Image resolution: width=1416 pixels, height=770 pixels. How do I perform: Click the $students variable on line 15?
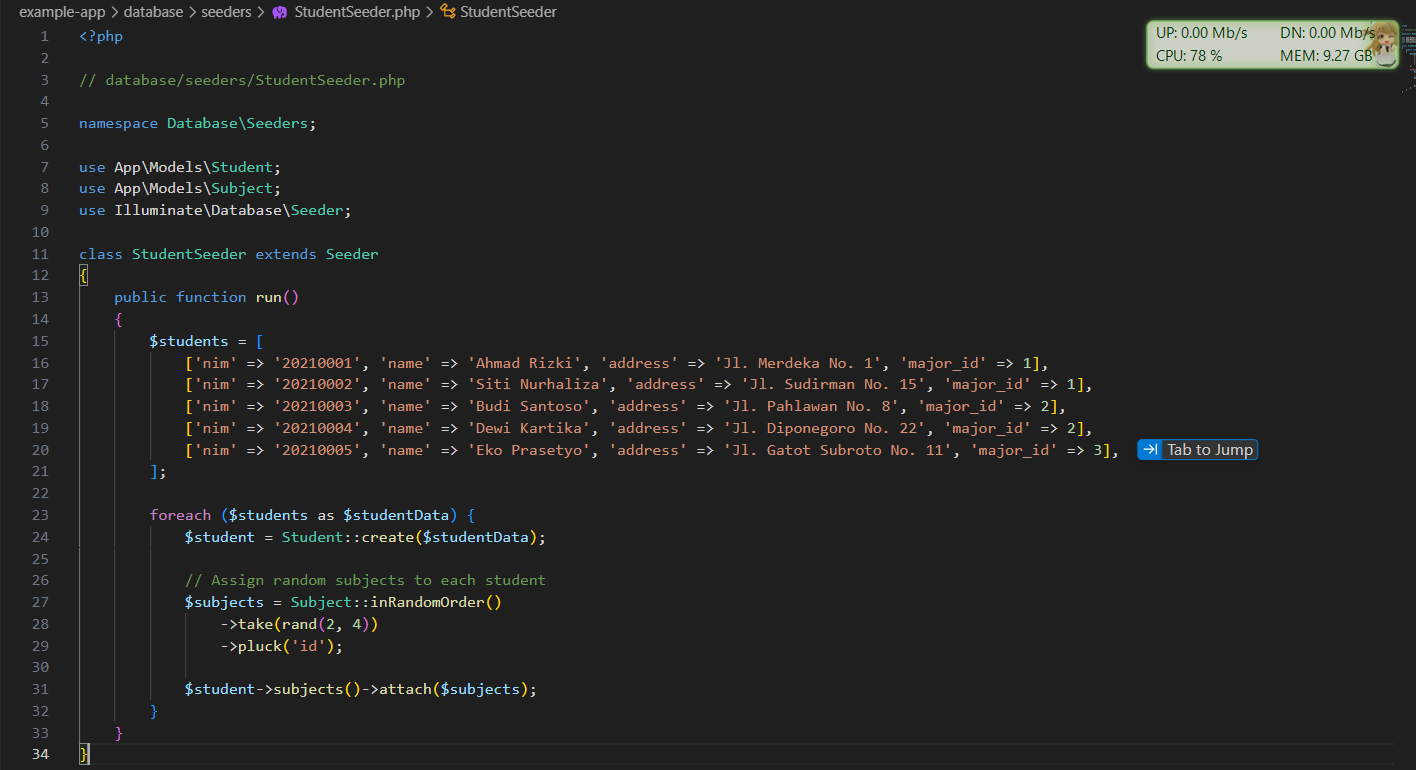click(x=189, y=341)
